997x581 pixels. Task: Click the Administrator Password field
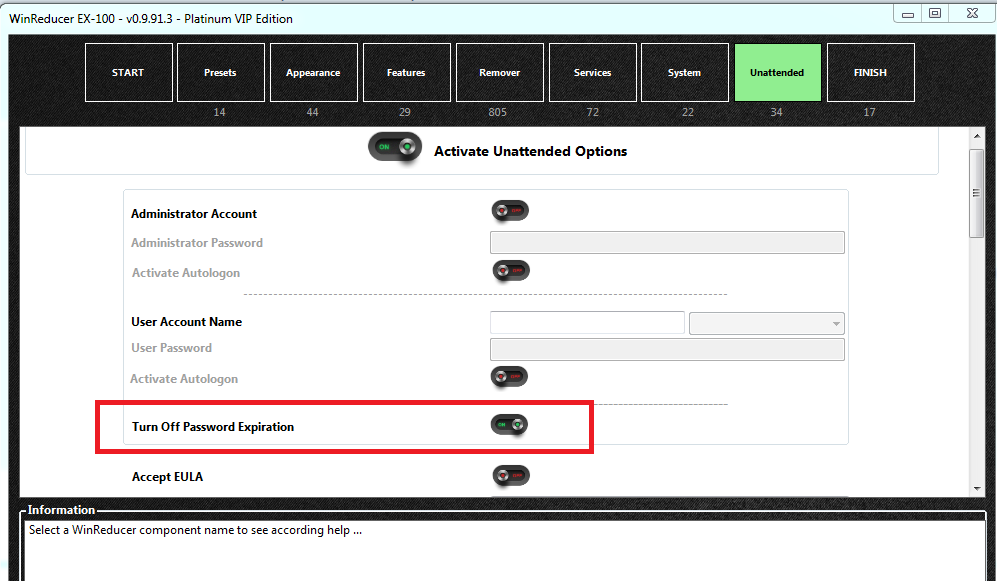click(667, 242)
